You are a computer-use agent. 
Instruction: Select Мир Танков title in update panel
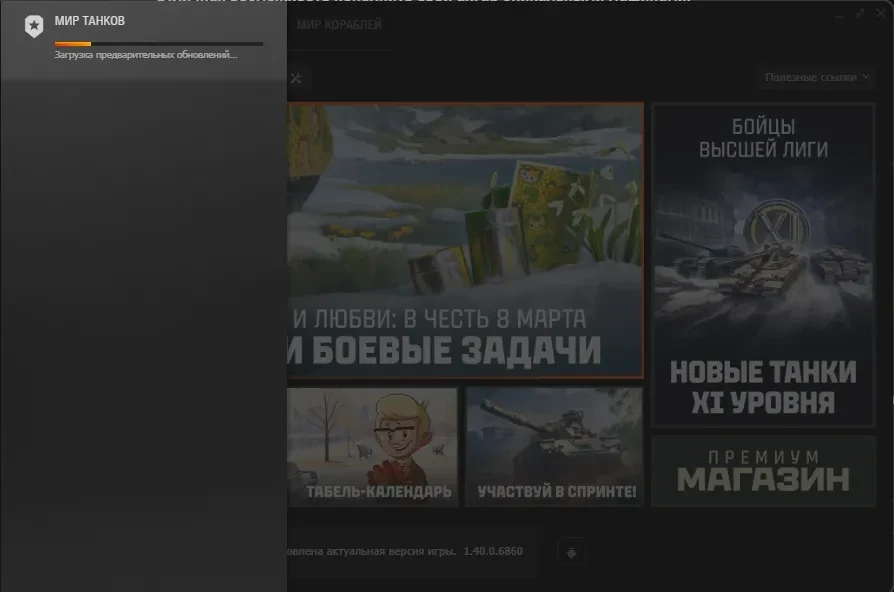(x=90, y=21)
